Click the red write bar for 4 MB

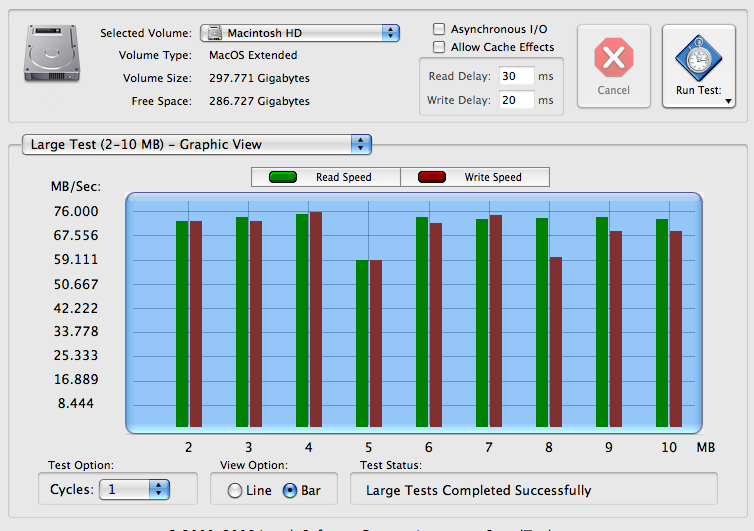[316, 319]
